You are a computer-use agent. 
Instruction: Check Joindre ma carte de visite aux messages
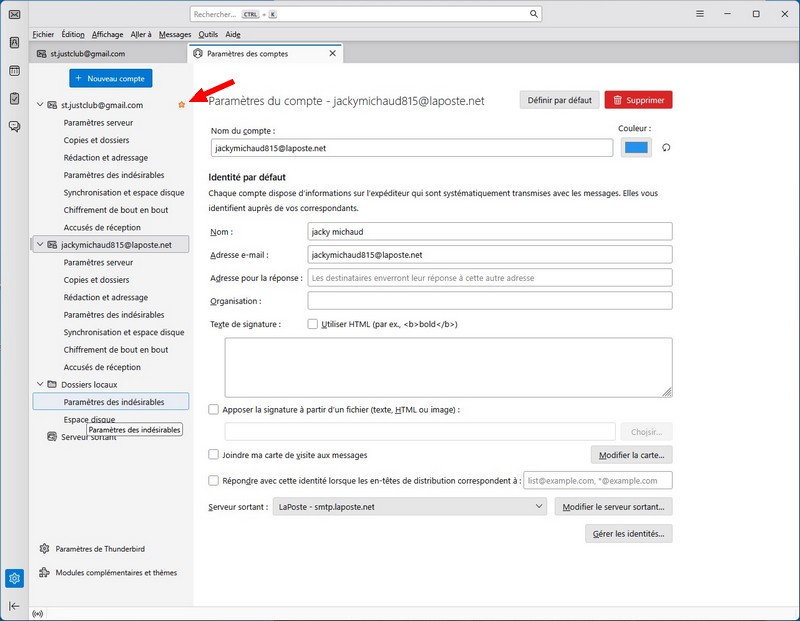[214, 454]
